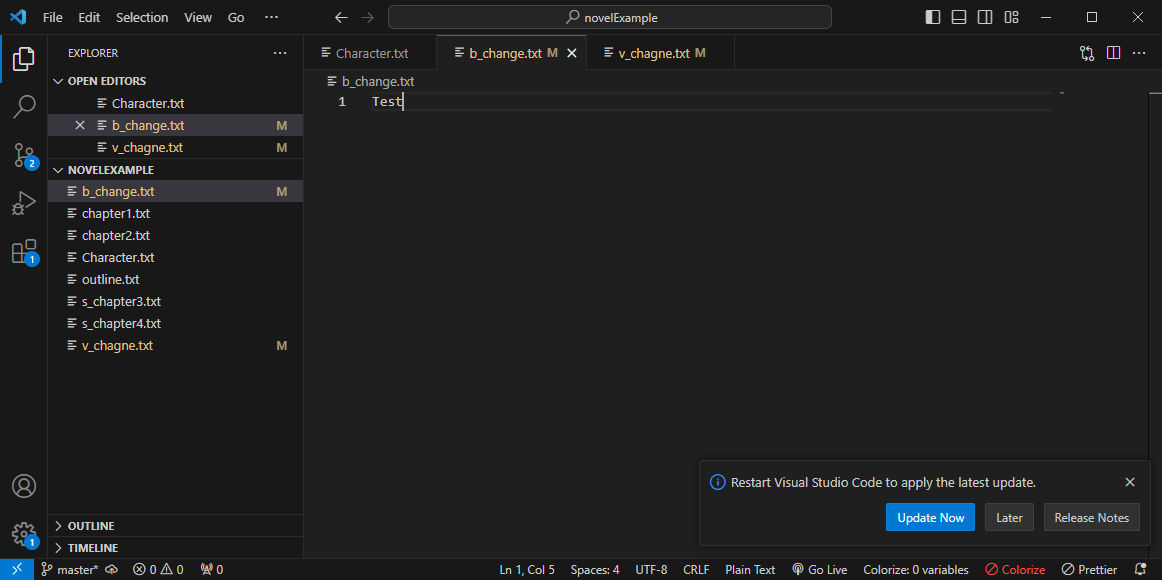Screen dimensions: 1162x580
Task: Click the Release Notes button
Action: (x=1092, y=518)
